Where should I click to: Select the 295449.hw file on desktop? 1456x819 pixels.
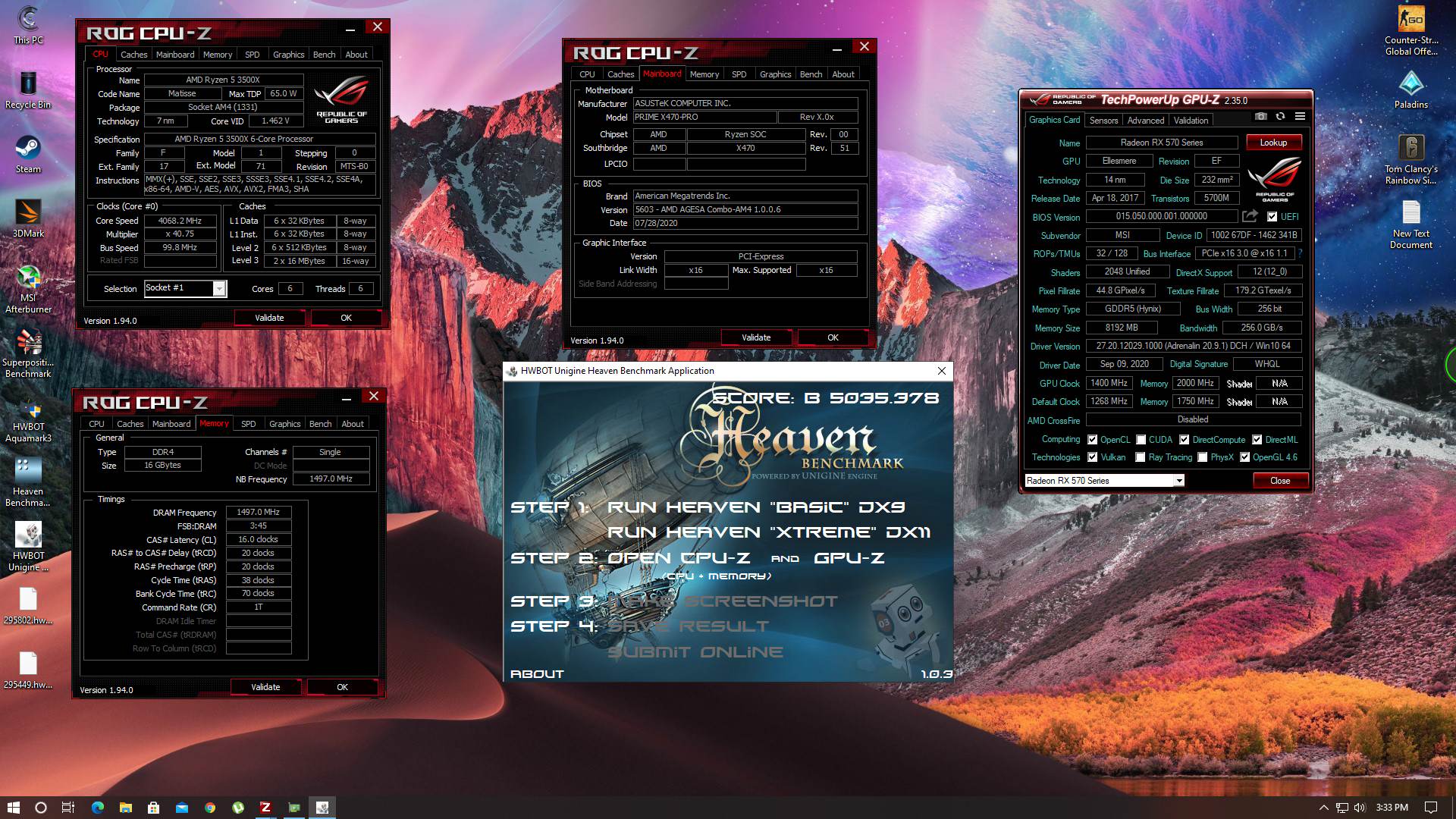[x=28, y=670]
